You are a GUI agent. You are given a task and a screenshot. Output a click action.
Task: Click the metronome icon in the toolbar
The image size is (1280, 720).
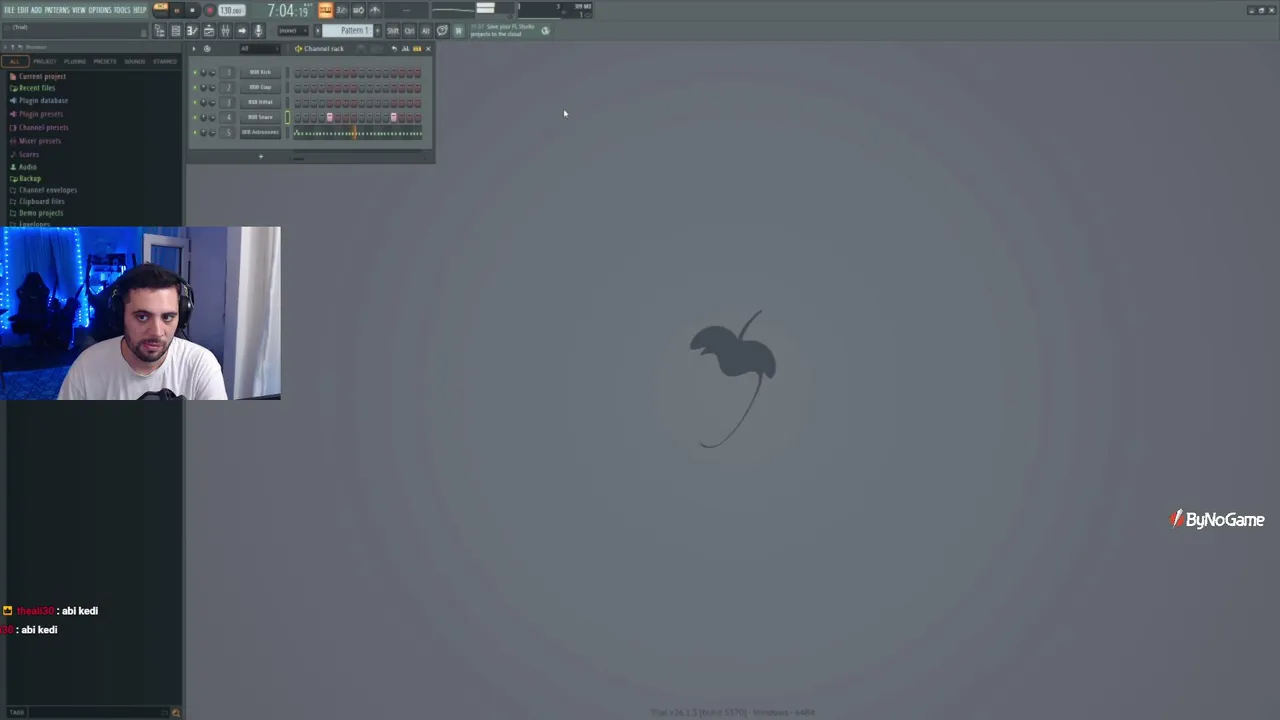(375, 10)
